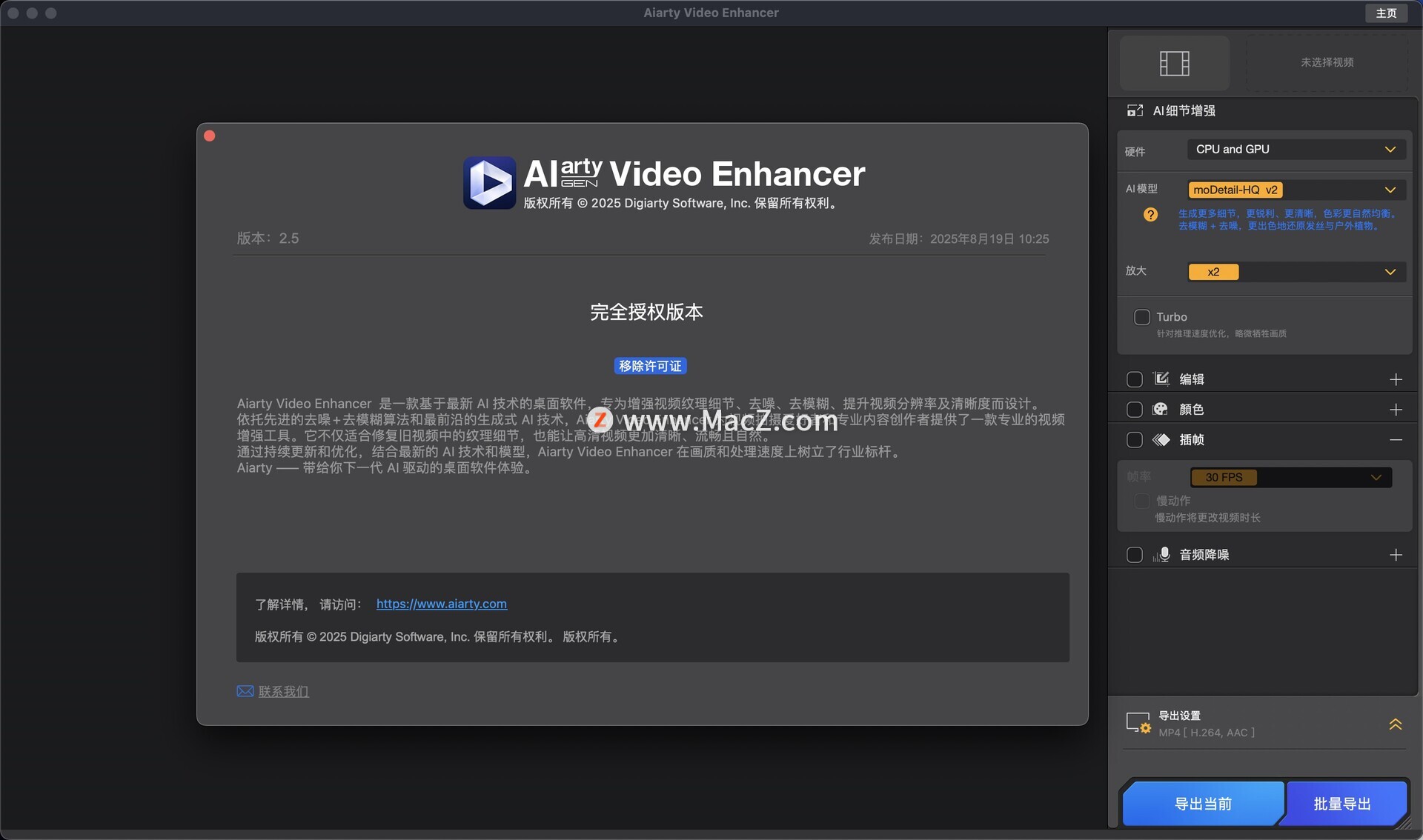Click the 完全授权版本 heading
This screenshot has width=1423, height=840.
(x=646, y=312)
